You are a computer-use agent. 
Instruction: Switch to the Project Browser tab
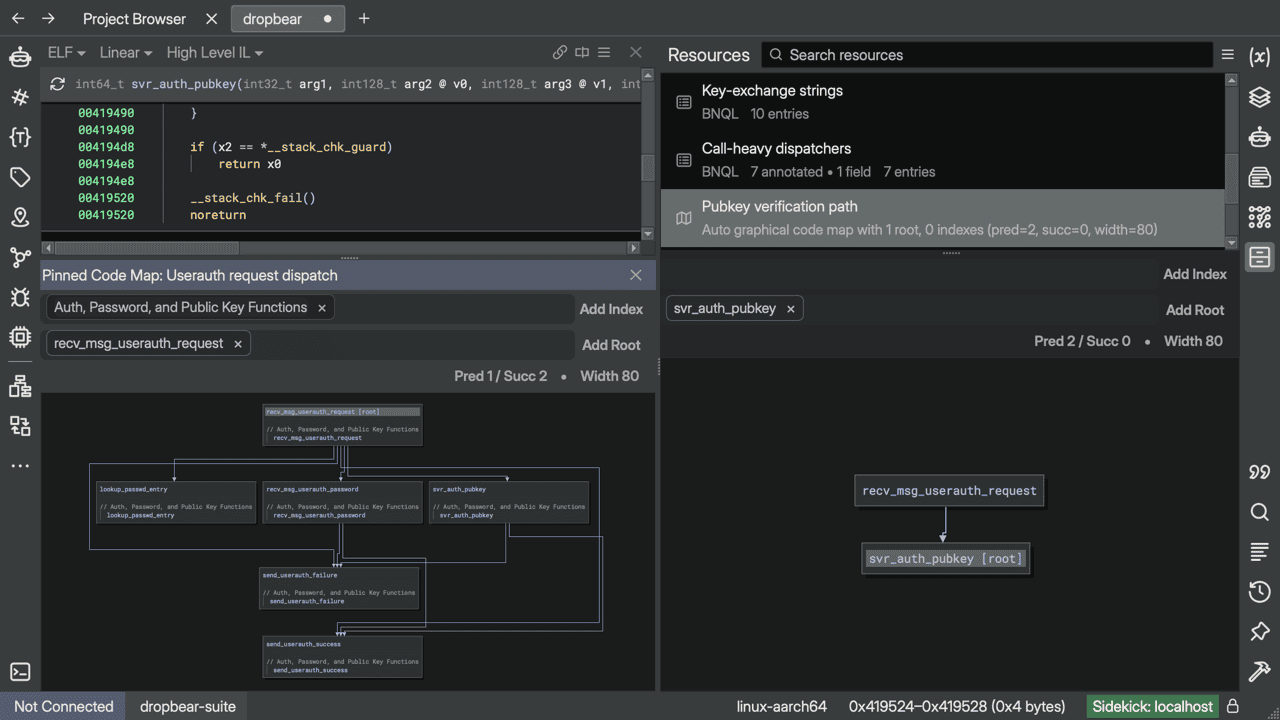pos(134,19)
